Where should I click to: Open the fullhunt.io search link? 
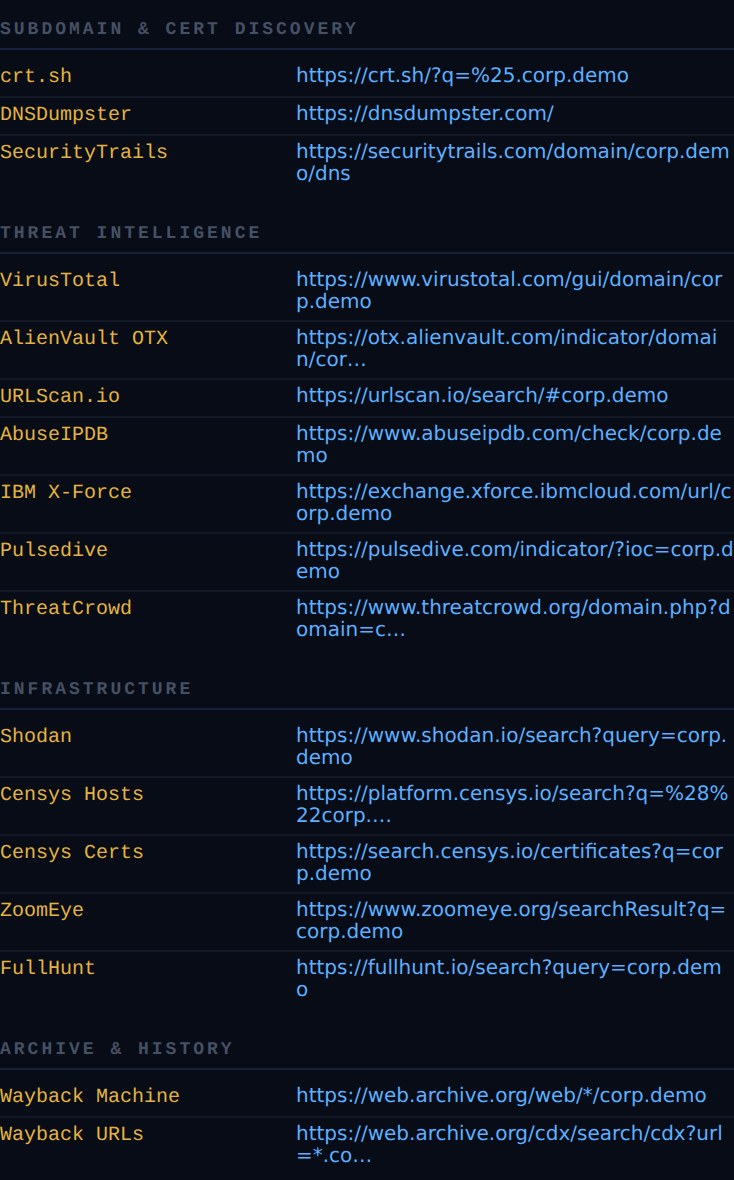509,978
